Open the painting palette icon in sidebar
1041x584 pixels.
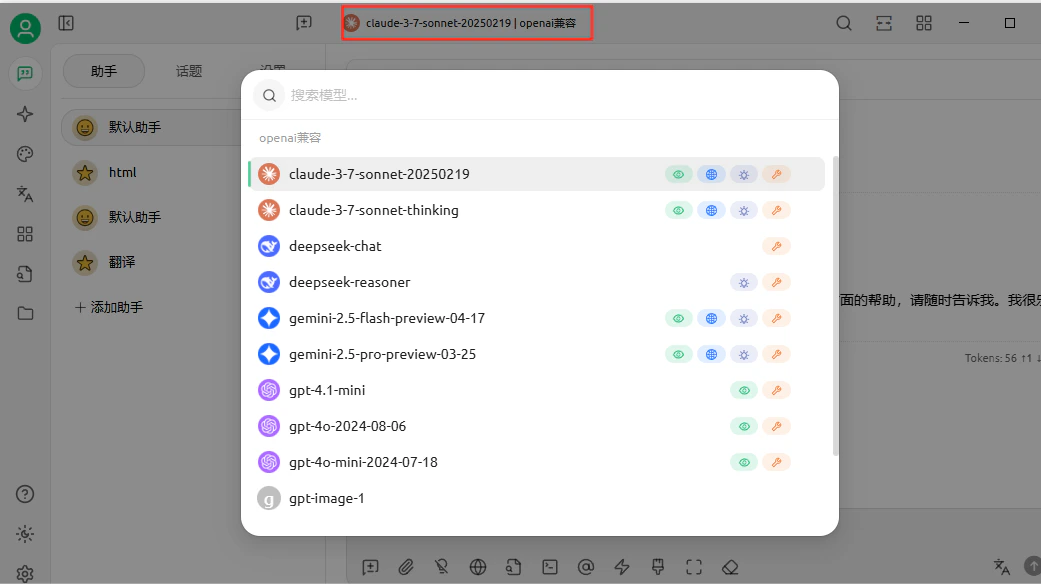point(25,154)
